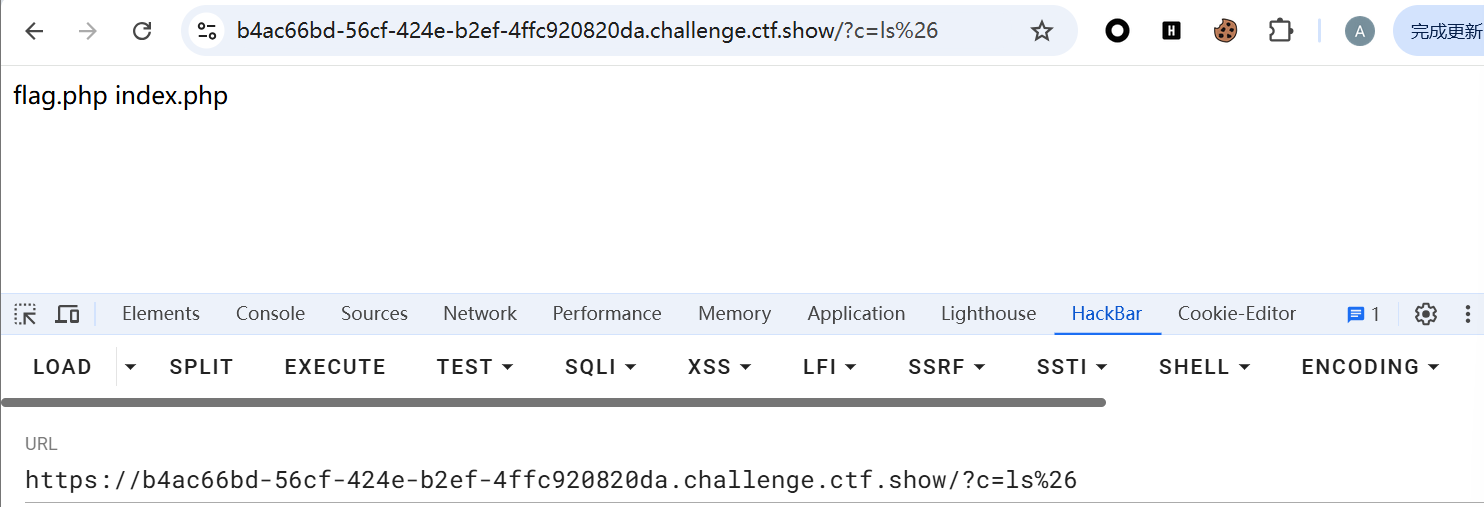This screenshot has width=1484, height=507.
Task: Open the SHELL dropdown menu
Action: point(1204,367)
